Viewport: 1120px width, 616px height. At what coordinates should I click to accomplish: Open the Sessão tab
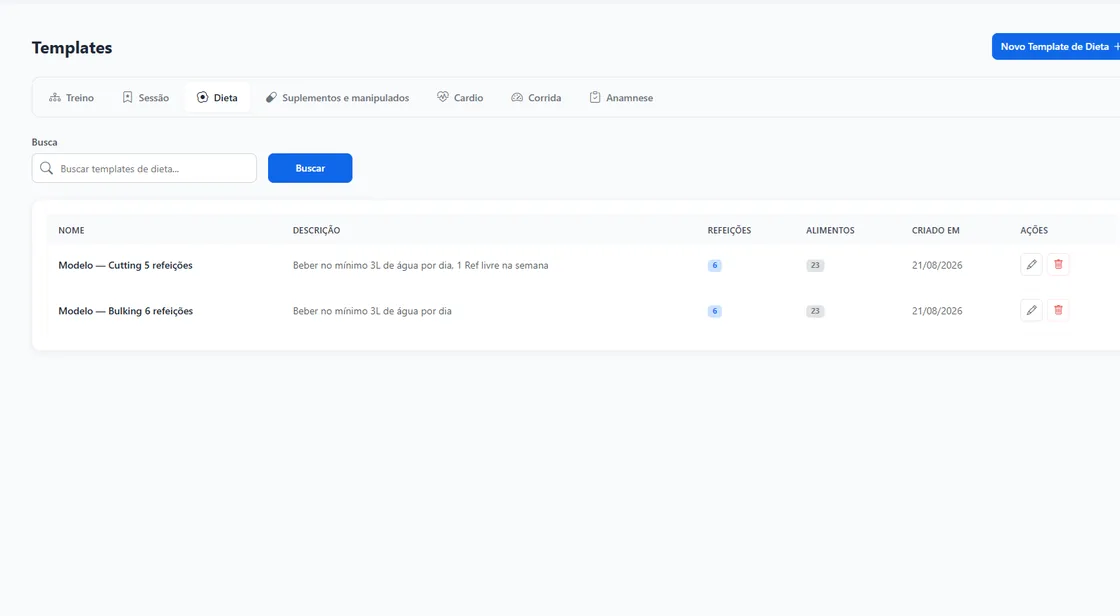146,98
